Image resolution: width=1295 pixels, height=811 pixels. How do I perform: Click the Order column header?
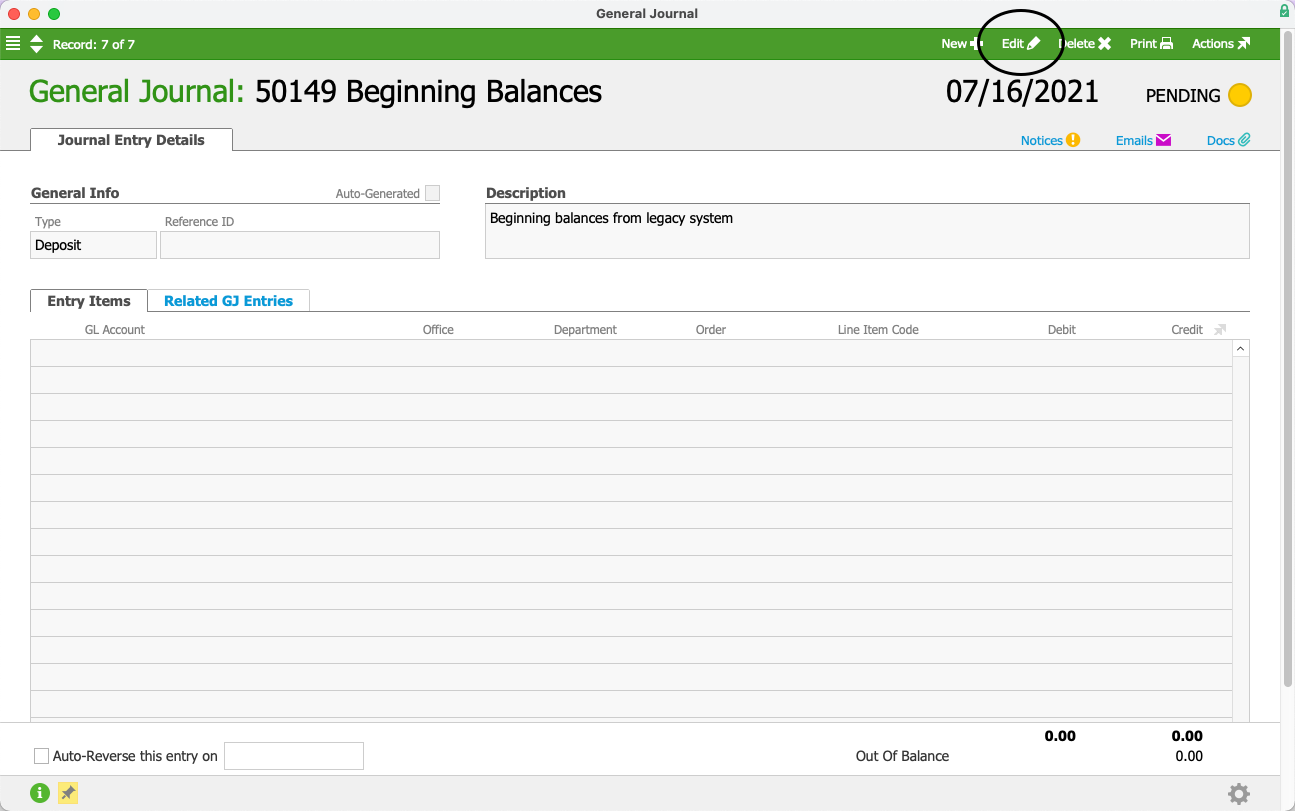pos(711,330)
